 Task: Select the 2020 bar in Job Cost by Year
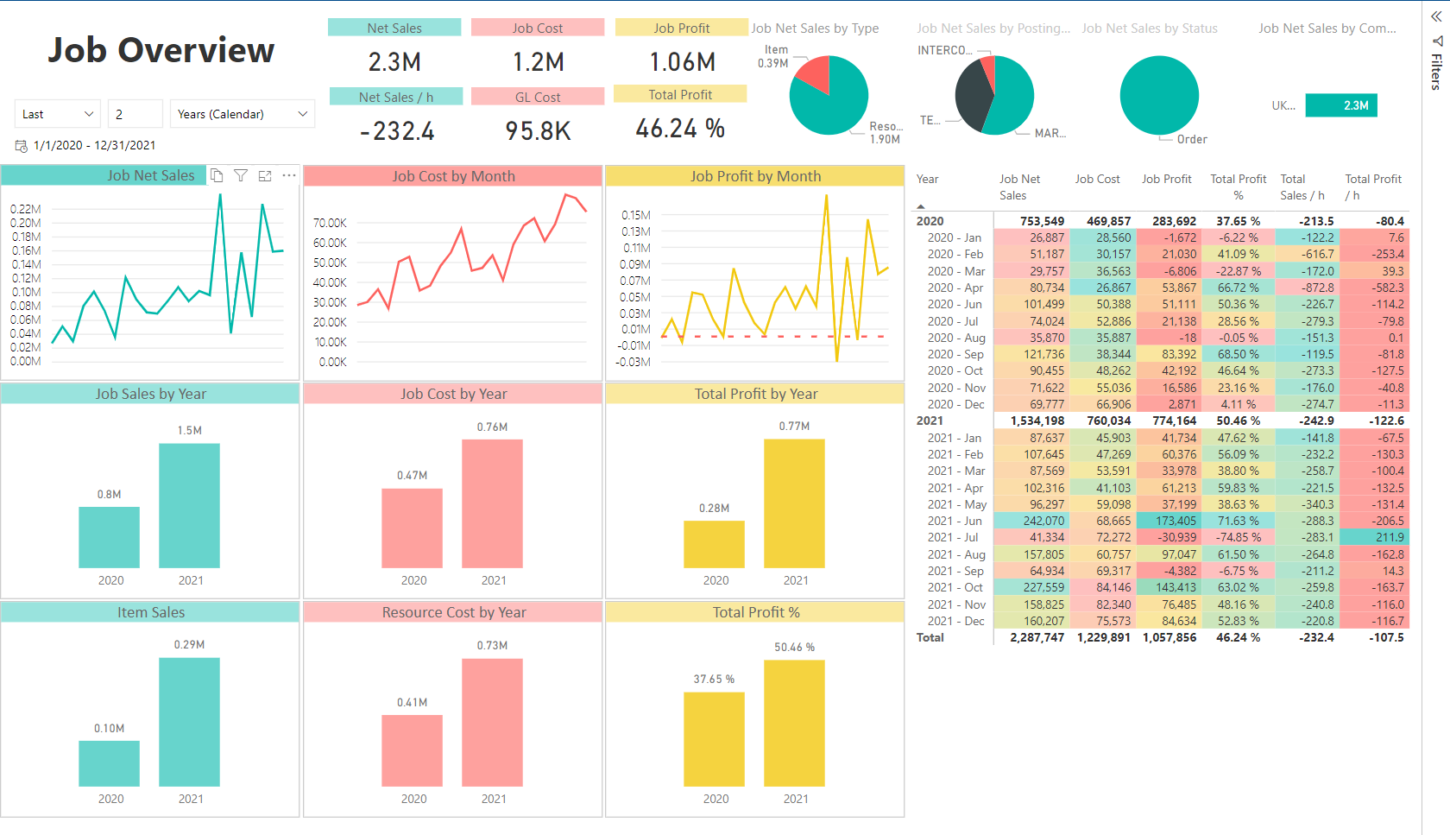pos(412,528)
